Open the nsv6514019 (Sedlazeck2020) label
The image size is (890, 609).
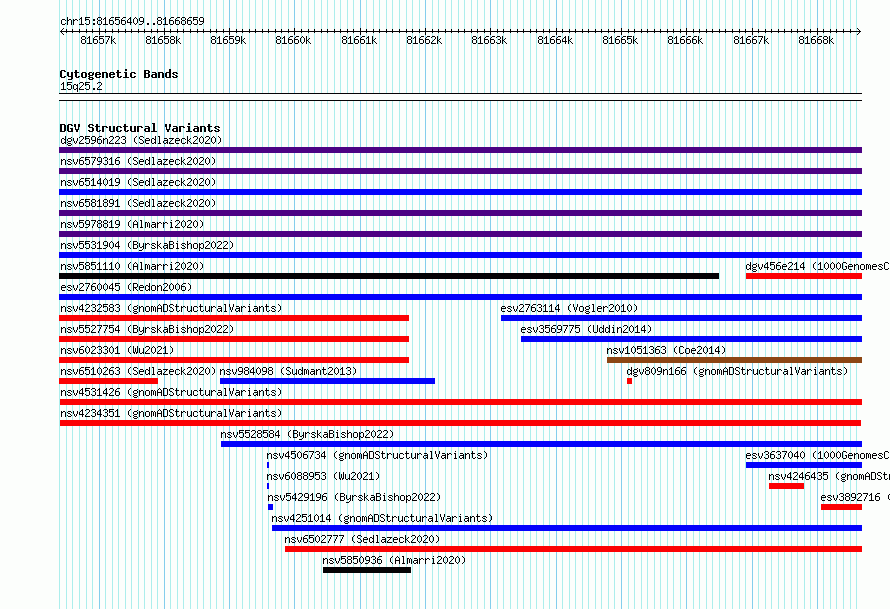coord(138,182)
